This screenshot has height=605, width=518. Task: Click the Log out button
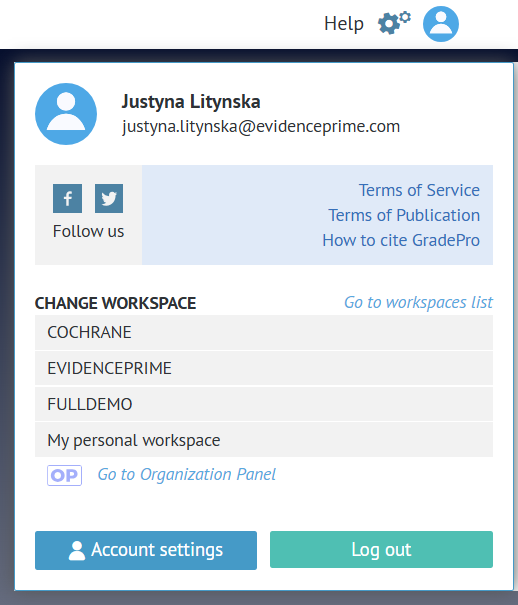(x=381, y=549)
